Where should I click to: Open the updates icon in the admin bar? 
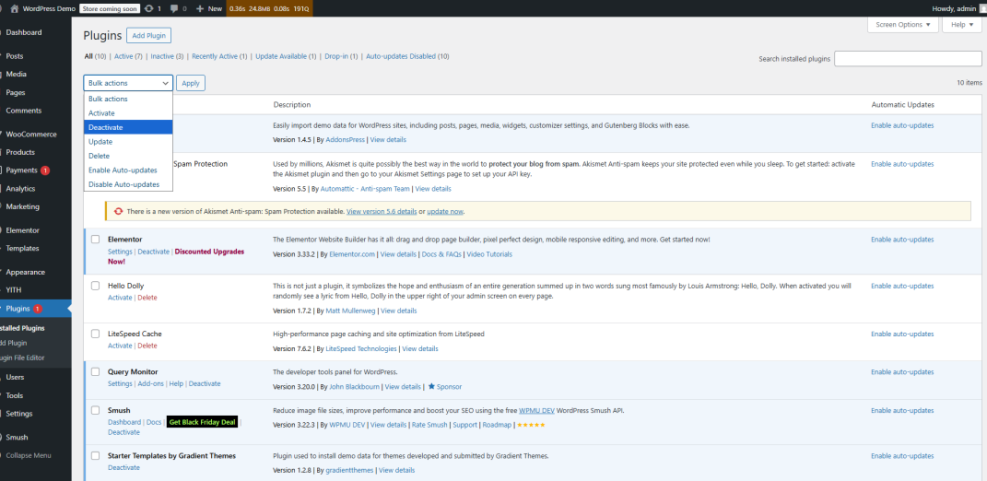click(x=149, y=9)
